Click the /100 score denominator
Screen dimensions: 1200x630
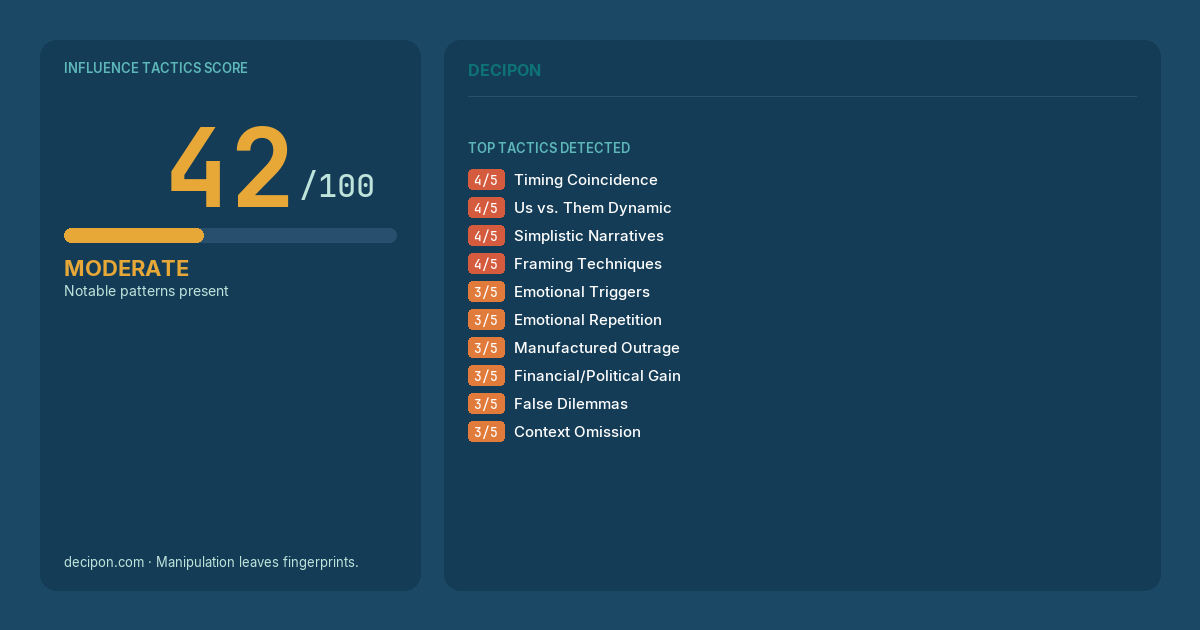point(337,186)
